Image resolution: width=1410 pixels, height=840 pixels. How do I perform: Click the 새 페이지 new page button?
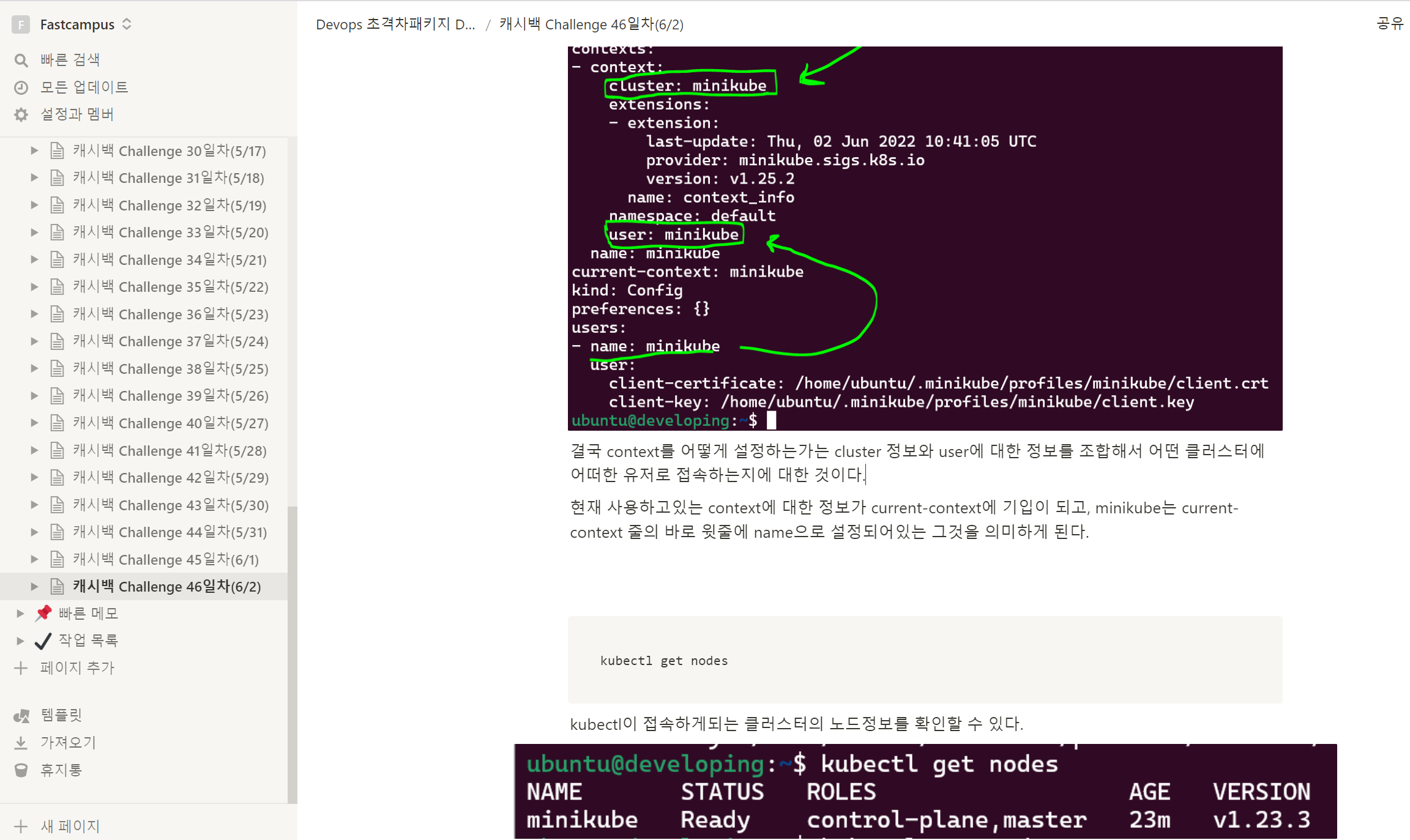[x=69, y=826]
